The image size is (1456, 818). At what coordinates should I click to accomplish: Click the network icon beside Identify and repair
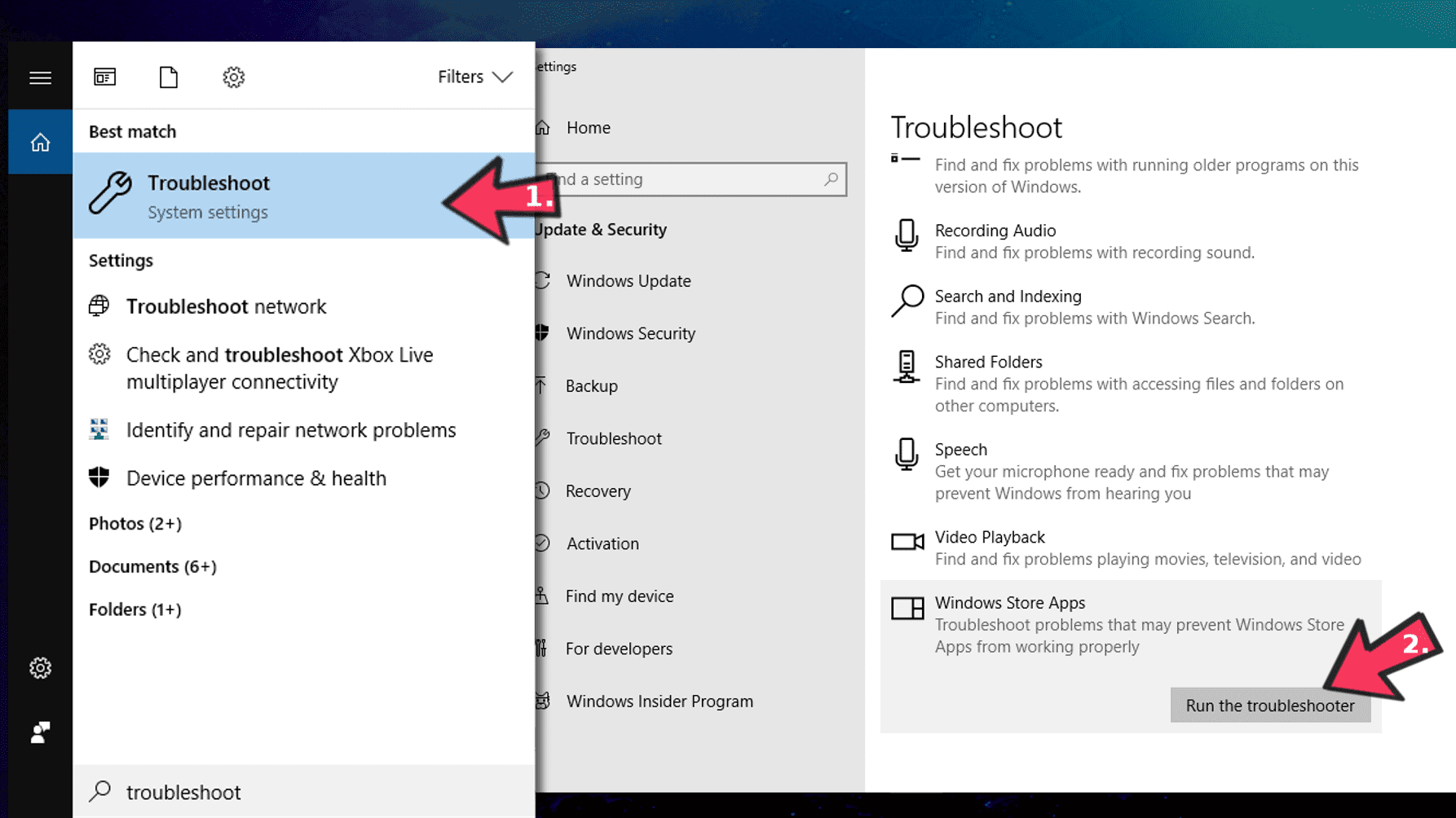click(x=99, y=429)
